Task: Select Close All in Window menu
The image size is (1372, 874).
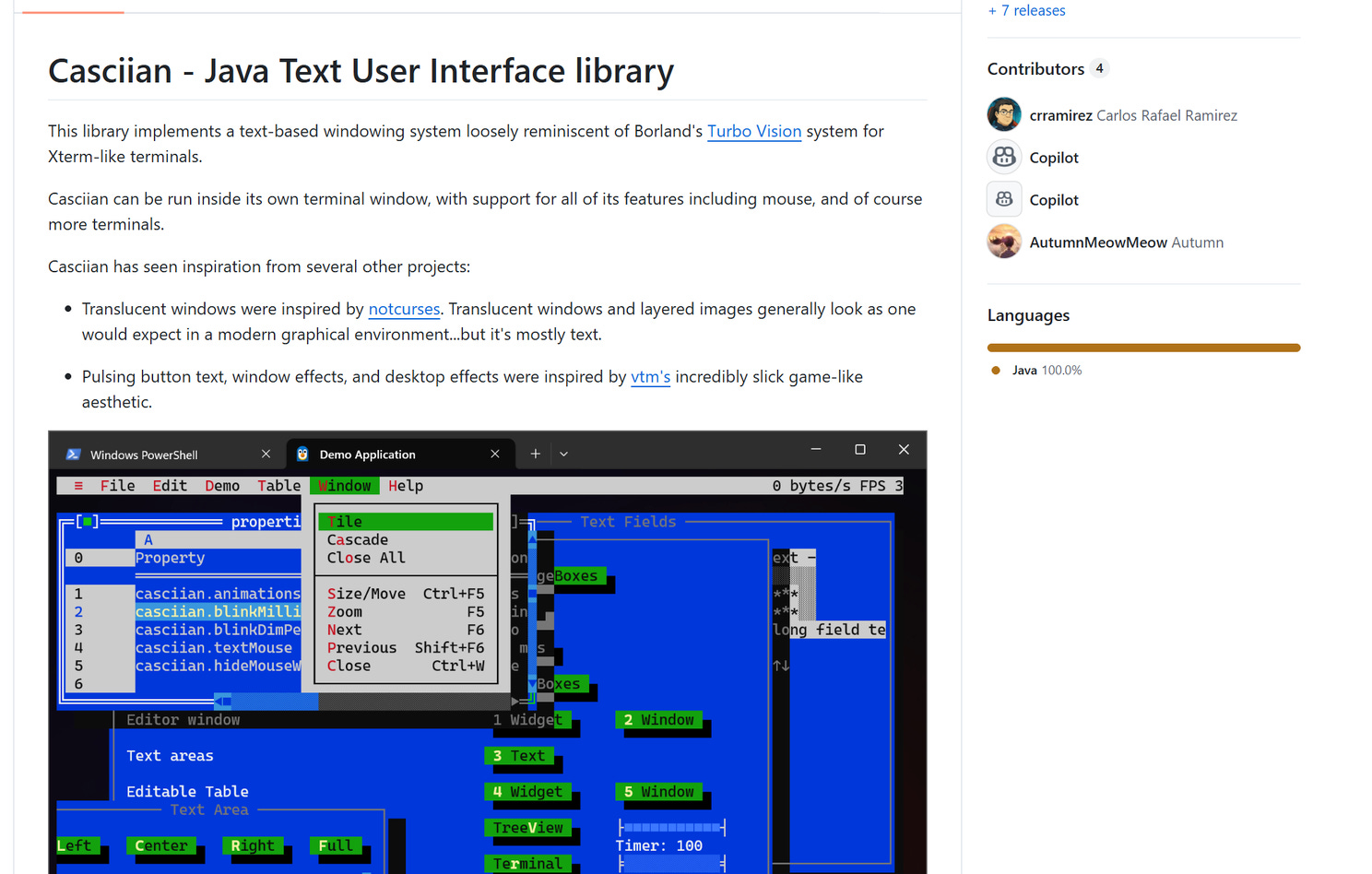Action: [406, 558]
